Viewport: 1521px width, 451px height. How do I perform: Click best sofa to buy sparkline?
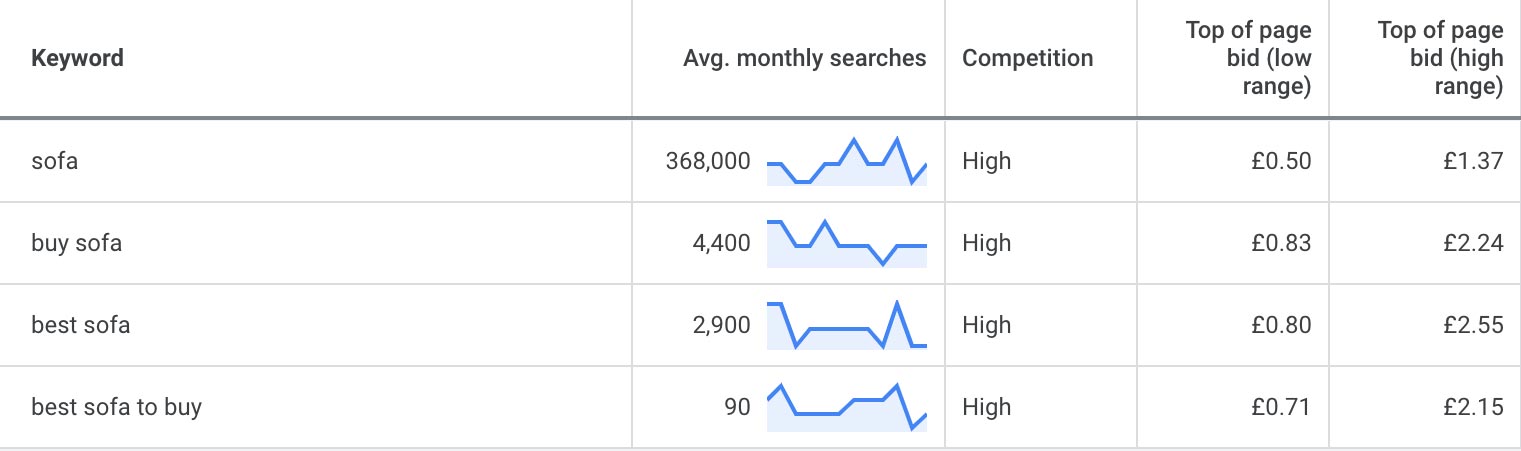[x=846, y=408]
